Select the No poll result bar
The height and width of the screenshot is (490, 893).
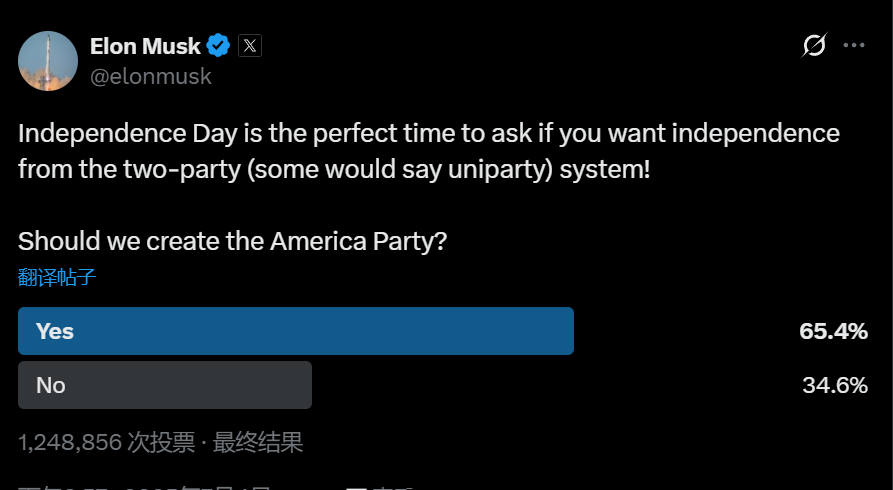click(x=165, y=385)
